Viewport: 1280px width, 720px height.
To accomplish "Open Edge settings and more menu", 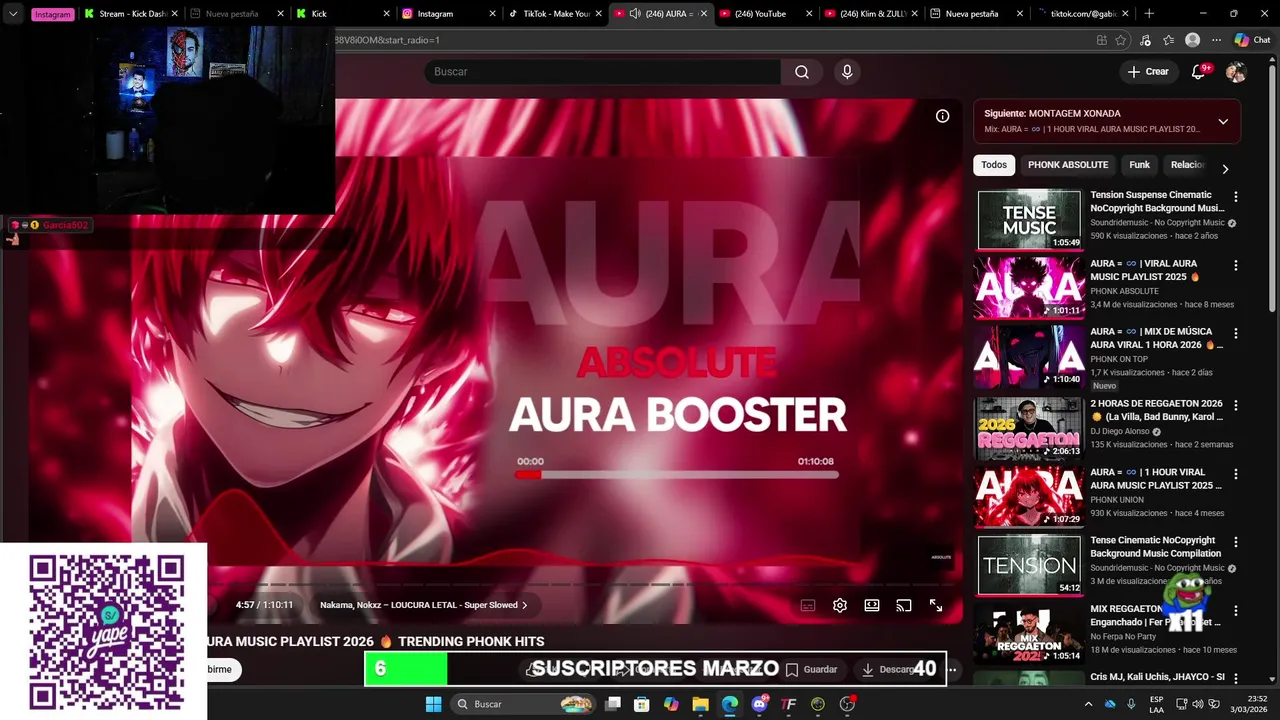I will pyautogui.click(x=1216, y=40).
